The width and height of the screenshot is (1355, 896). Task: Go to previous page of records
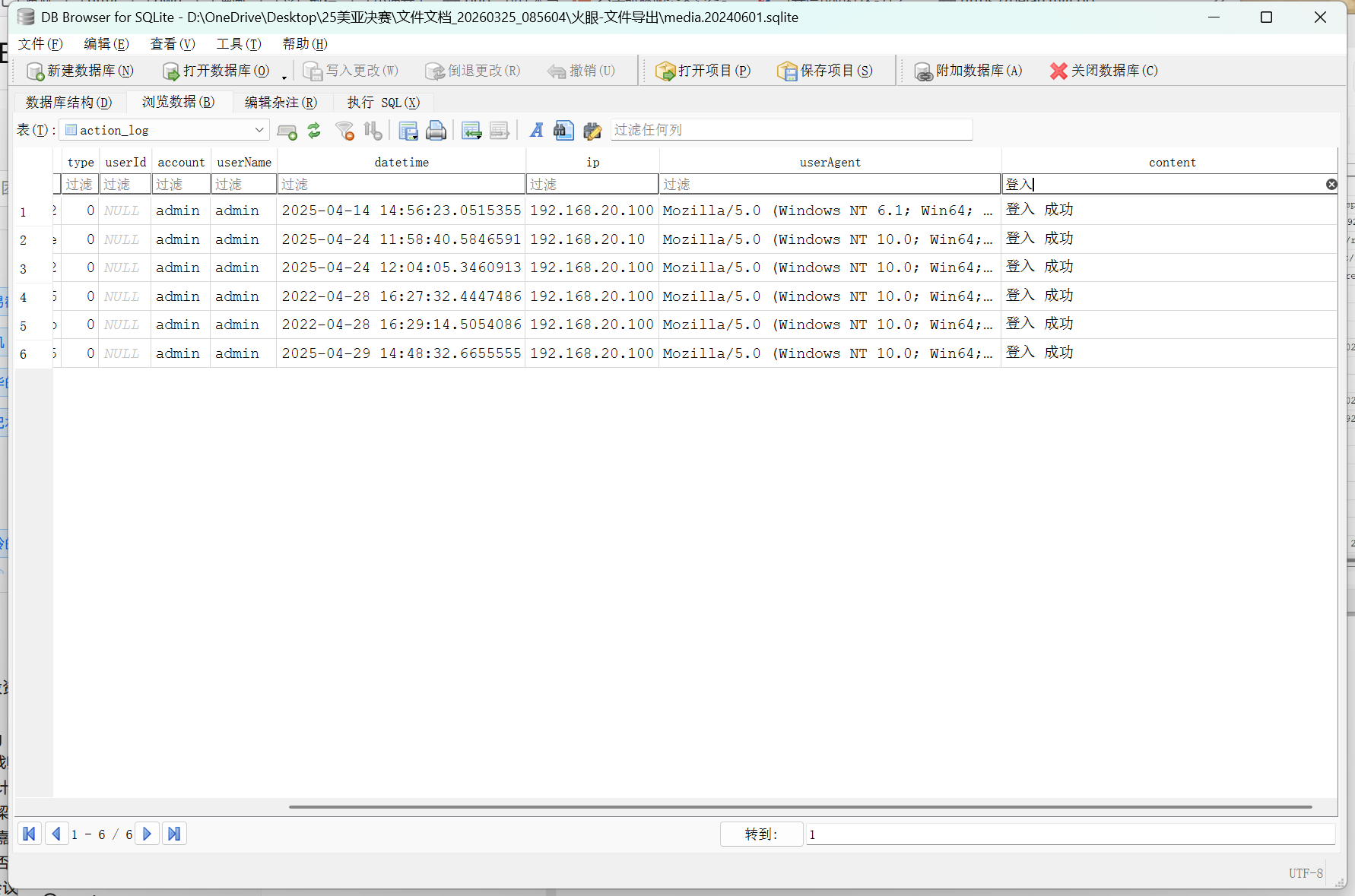[x=56, y=834]
